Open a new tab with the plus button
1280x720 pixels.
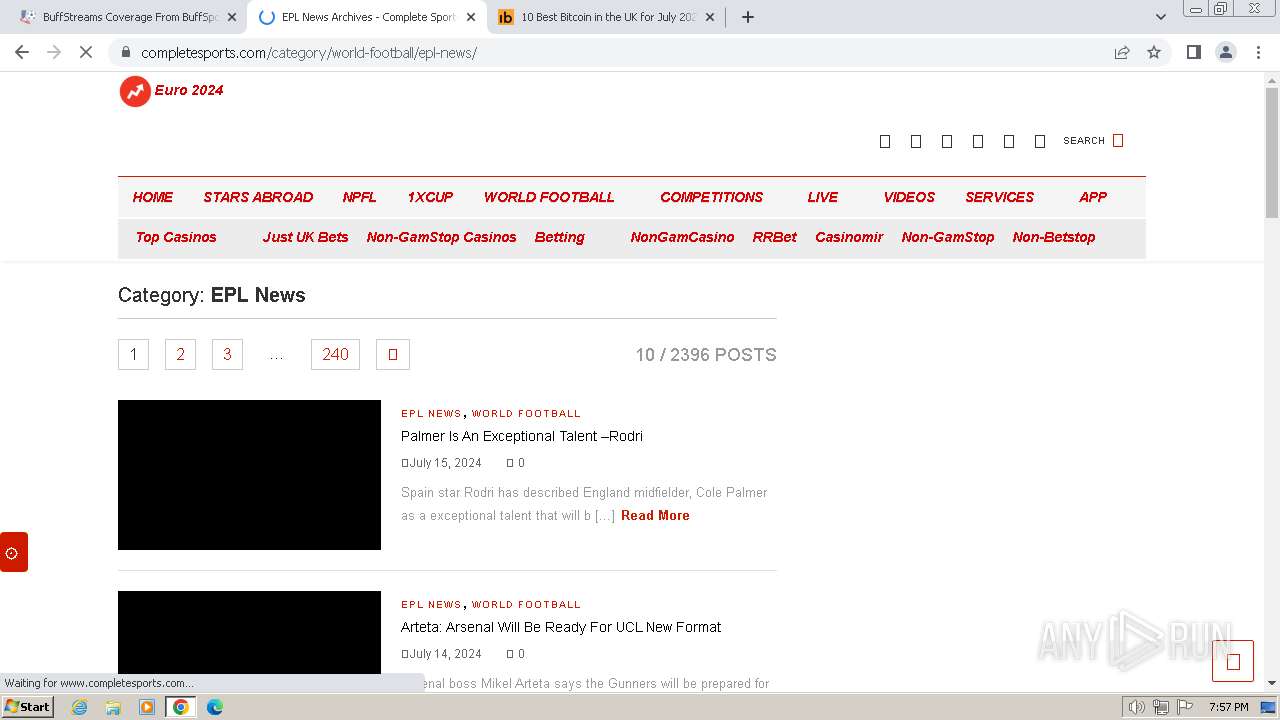(x=747, y=17)
